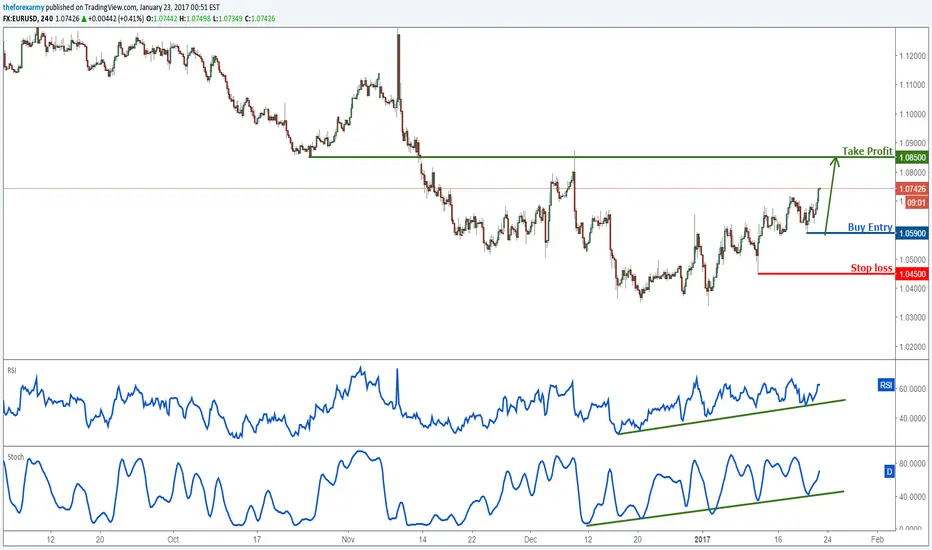Viewport: 932px width, 550px height.
Task: Select the 2017 marker on time axis
Action: [703, 540]
